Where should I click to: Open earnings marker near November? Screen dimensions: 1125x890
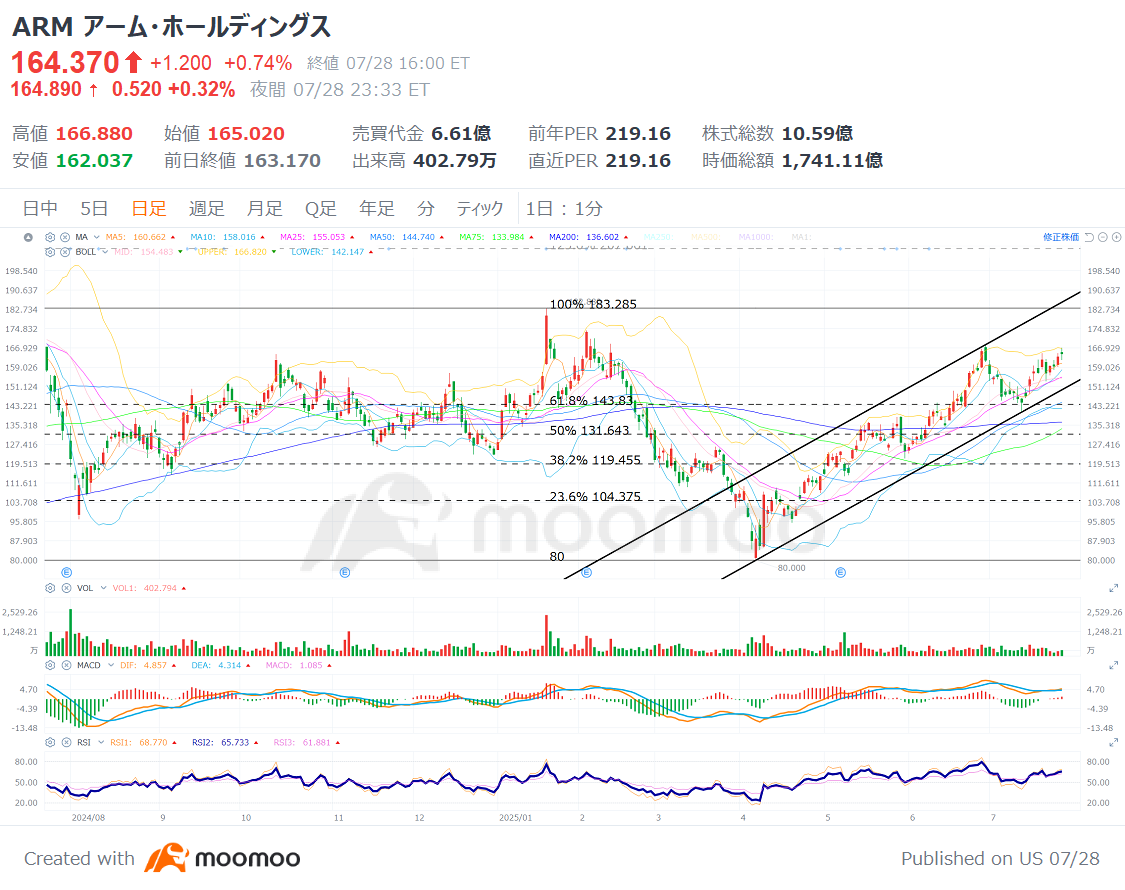click(345, 572)
